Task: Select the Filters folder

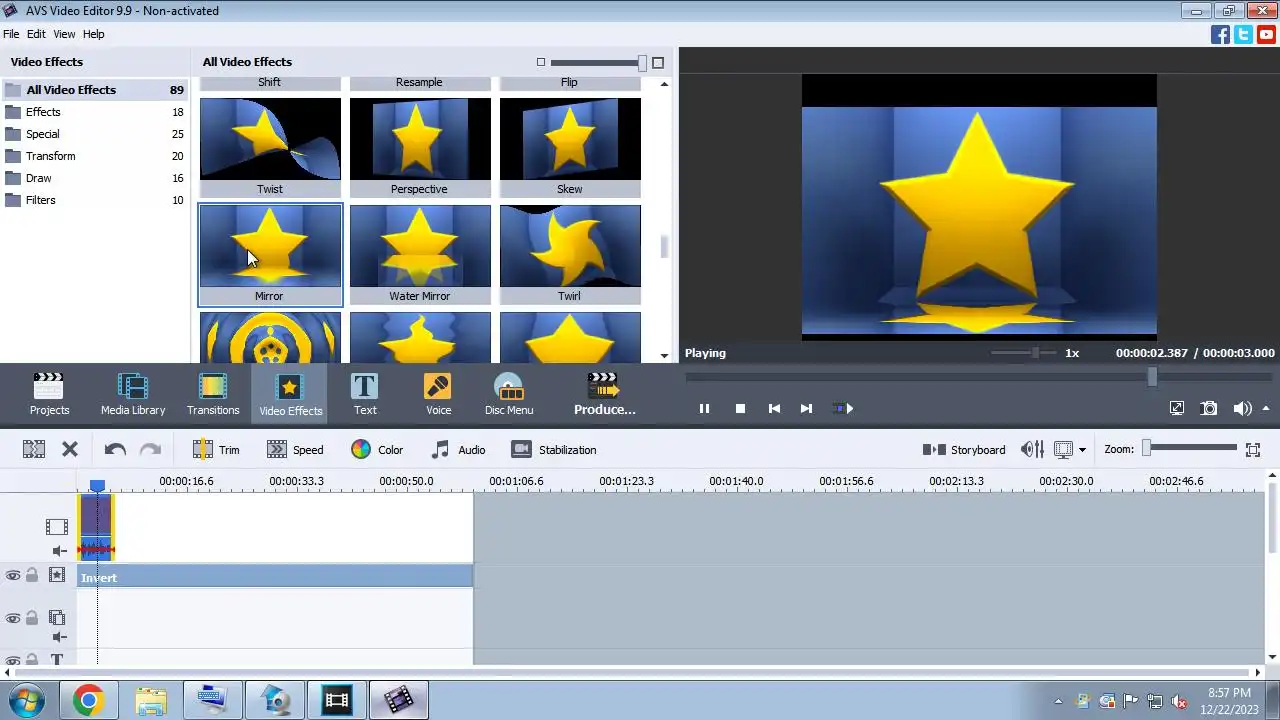Action: click(94, 200)
